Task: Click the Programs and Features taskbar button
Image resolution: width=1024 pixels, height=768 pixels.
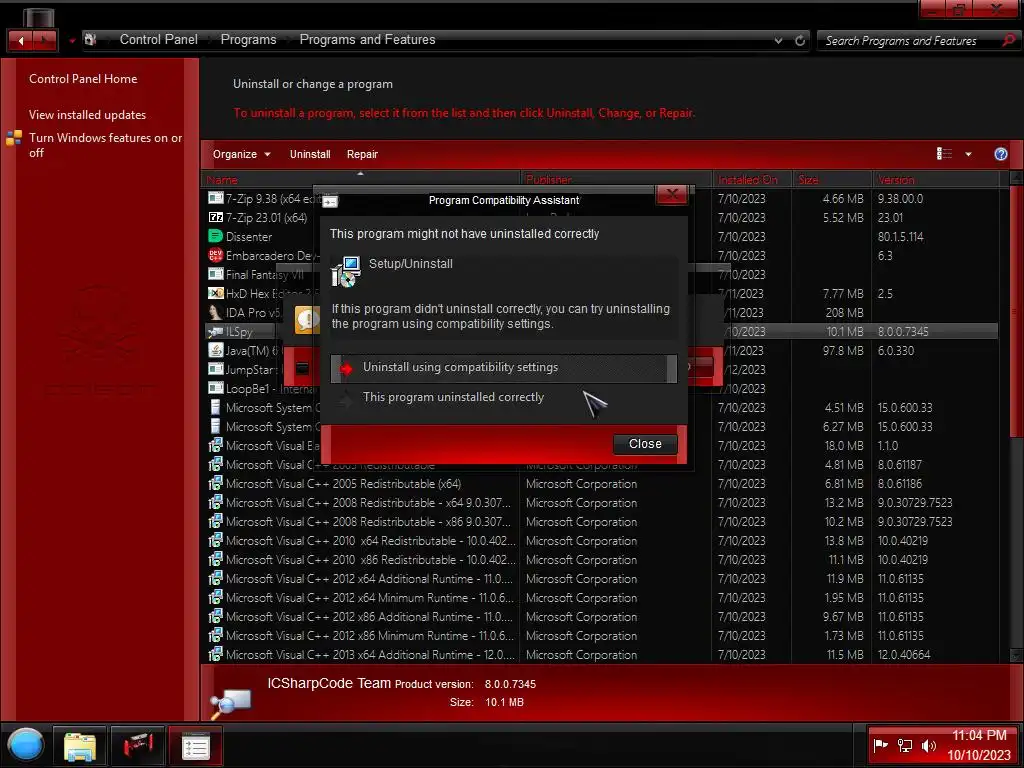Action: pos(195,746)
